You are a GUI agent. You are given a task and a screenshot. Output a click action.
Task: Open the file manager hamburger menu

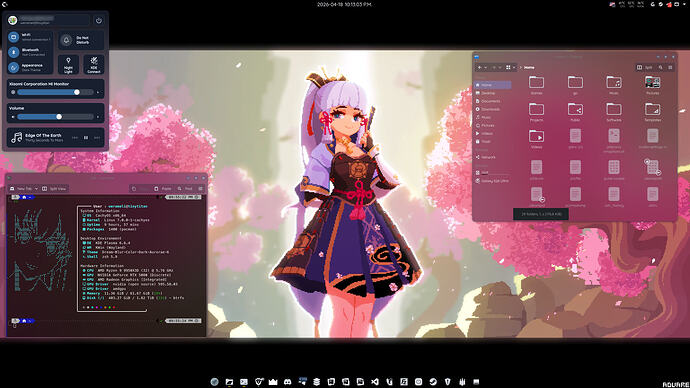click(670, 67)
